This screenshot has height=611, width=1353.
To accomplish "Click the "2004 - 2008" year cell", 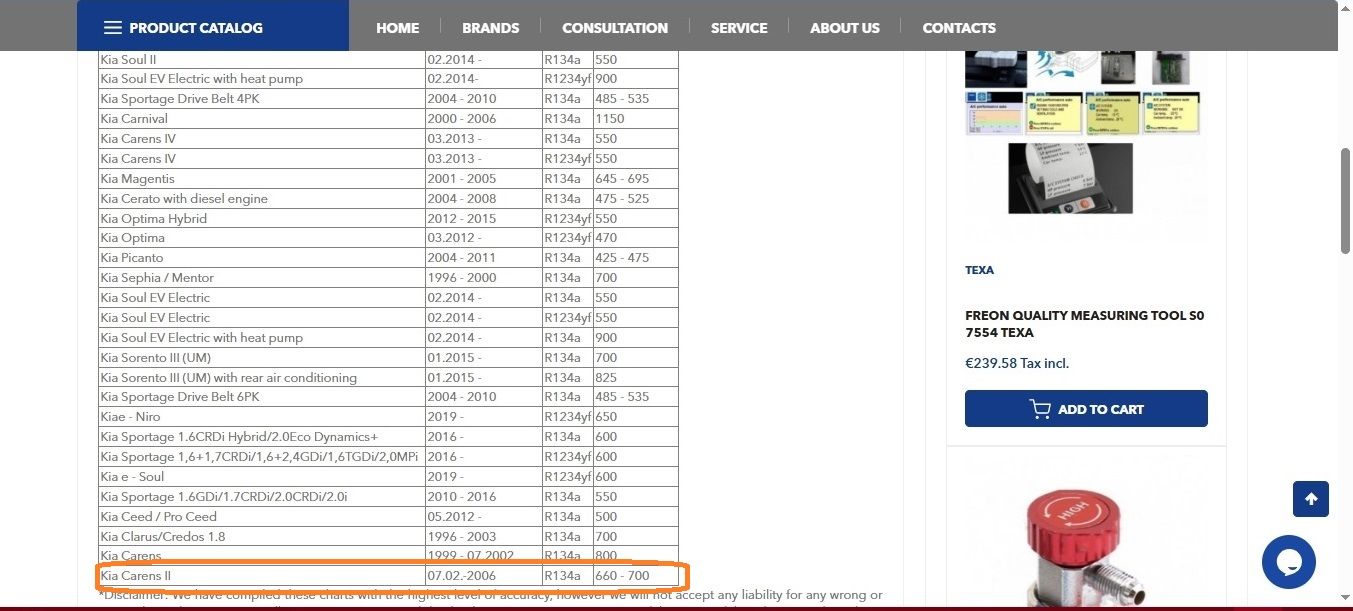I will click(x=483, y=198).
